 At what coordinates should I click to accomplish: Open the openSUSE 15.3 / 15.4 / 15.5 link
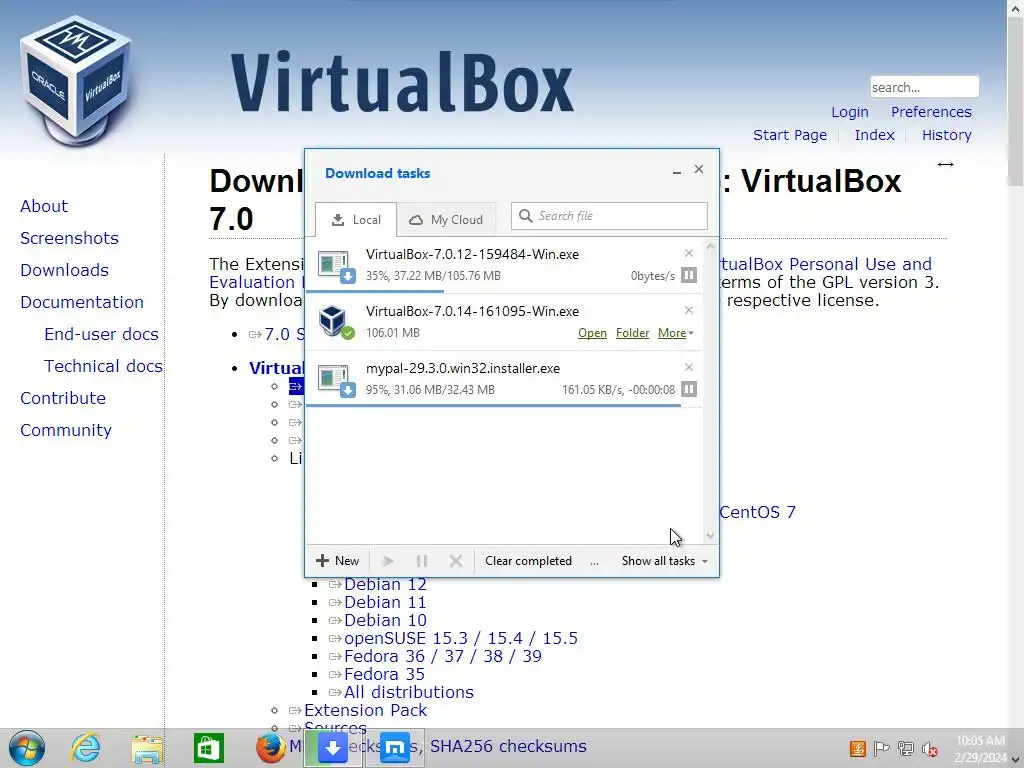(x=461, y=638)
